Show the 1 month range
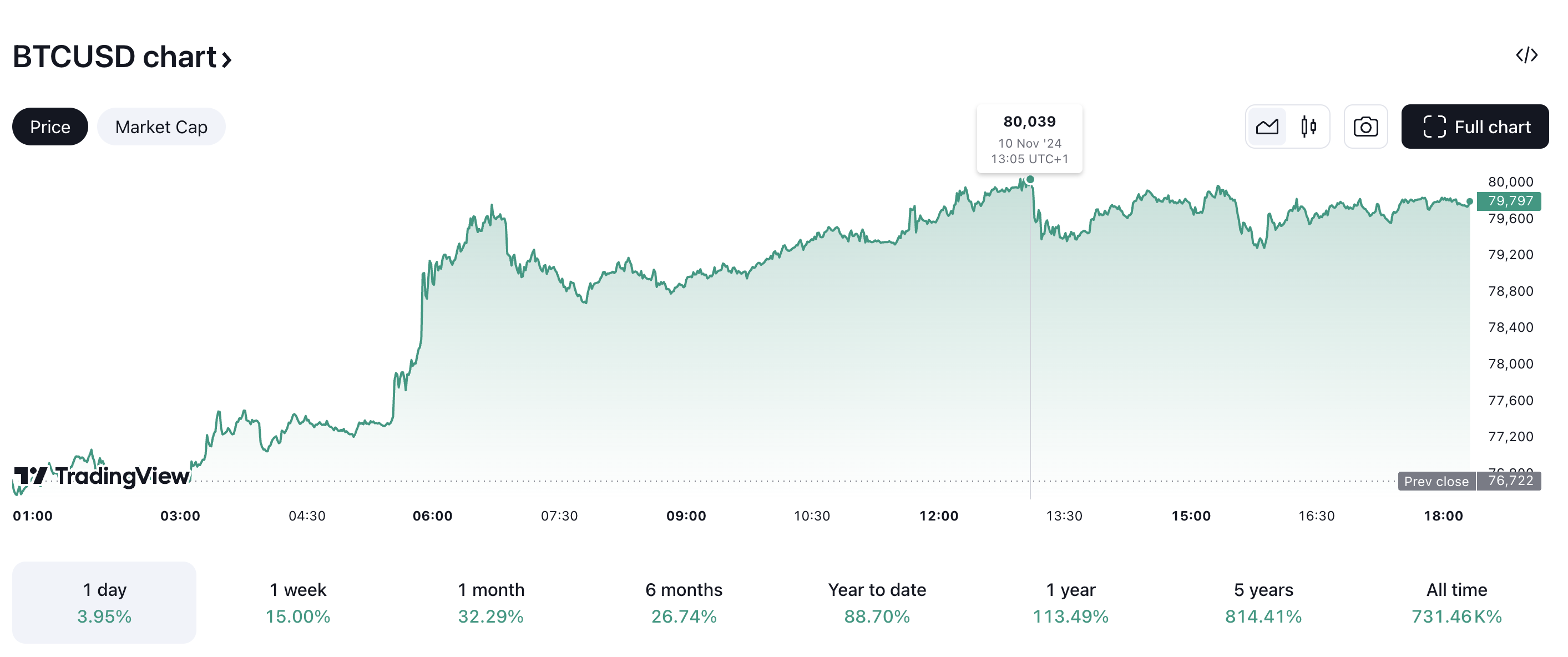The image size is (1568, 657). [490, 602]
